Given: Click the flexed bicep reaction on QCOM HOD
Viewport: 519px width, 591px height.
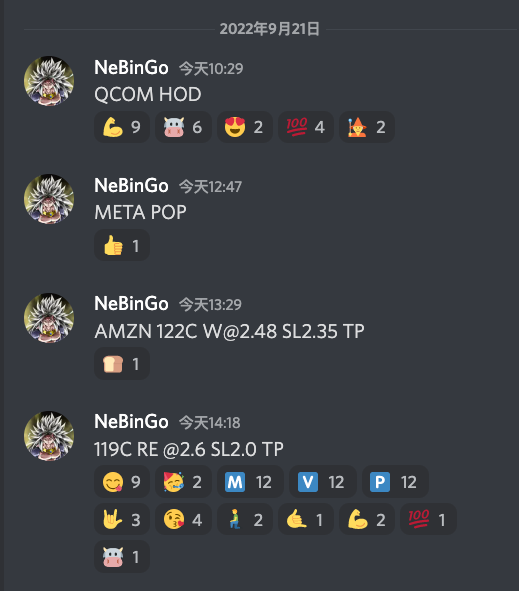Looking at the screenshot, I should click(x=122, y=127).
